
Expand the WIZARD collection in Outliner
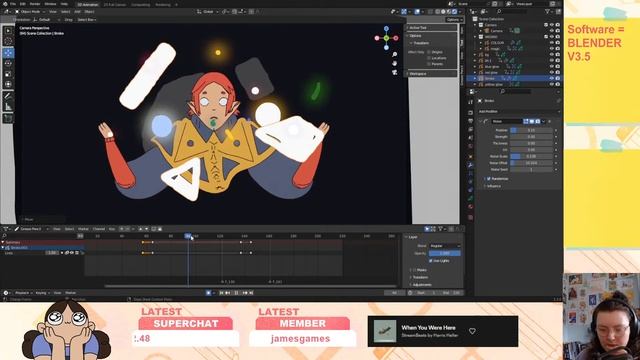tap(476, 37)
